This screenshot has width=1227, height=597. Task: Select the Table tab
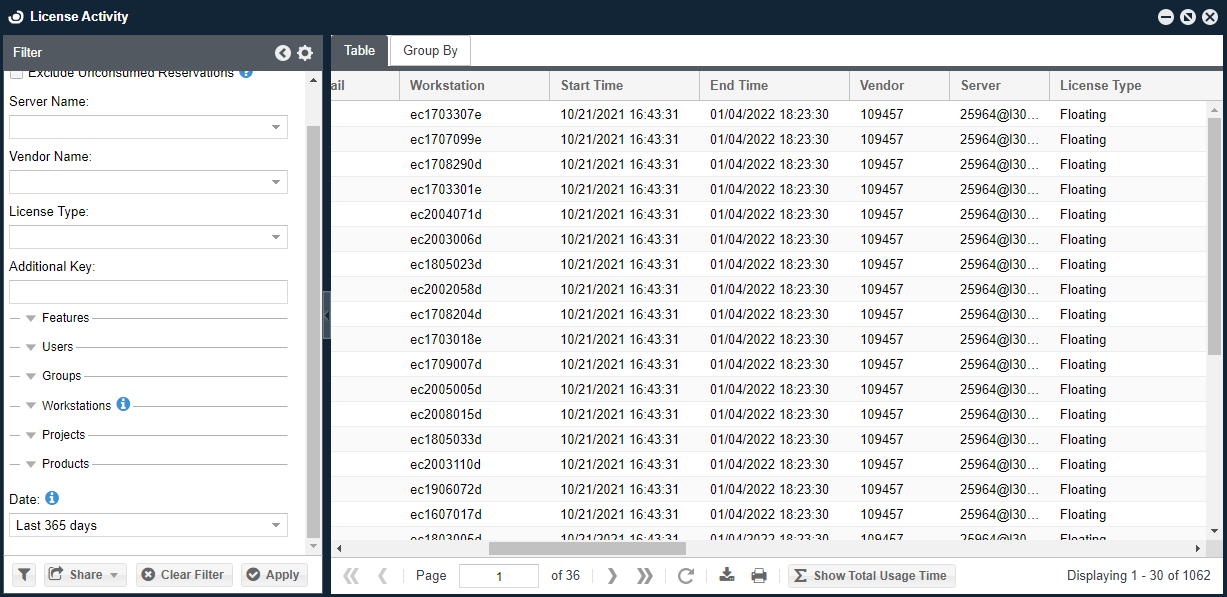[x=359, y=51]
